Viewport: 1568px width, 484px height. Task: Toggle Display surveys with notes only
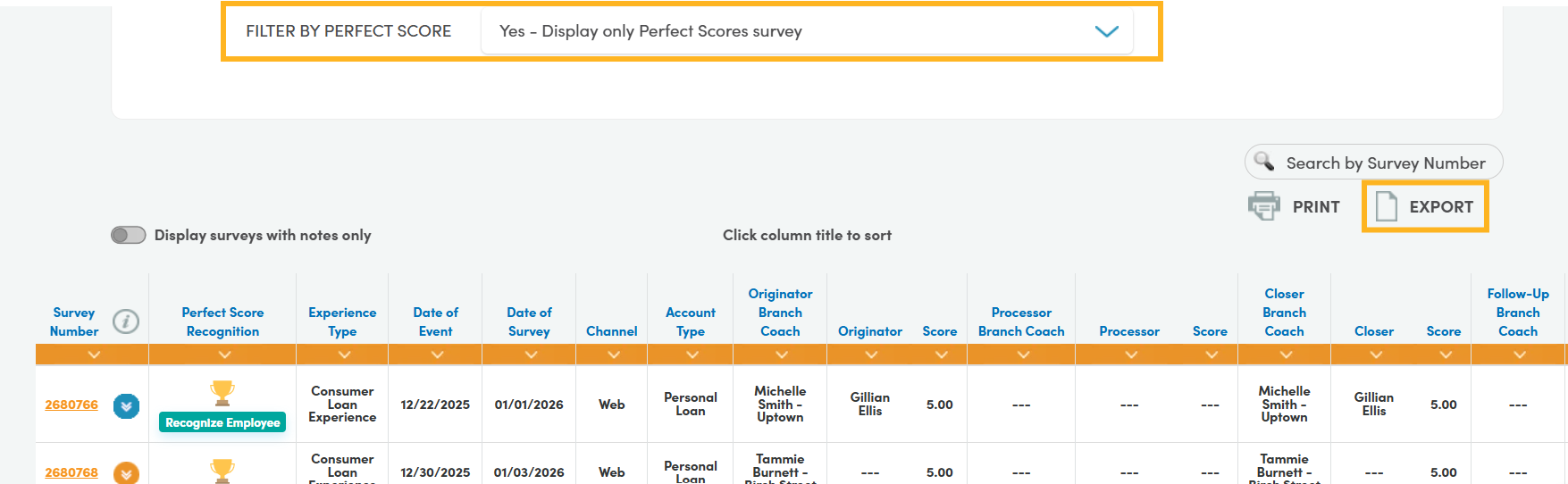click(x=129, y=235)
